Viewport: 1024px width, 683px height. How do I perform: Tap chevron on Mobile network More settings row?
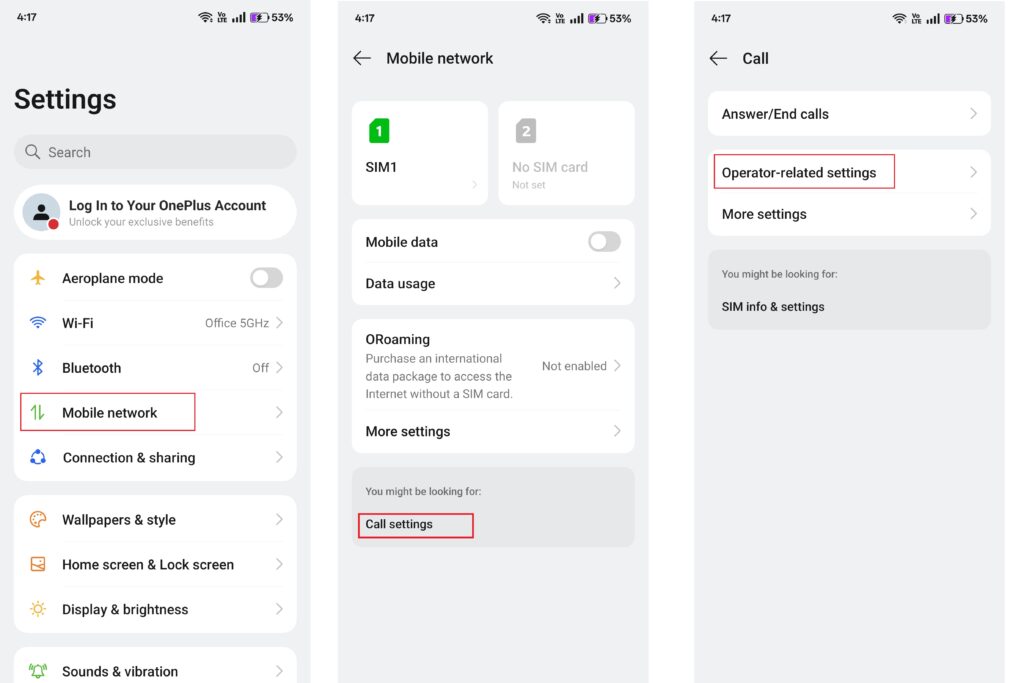[x=617, y=431]
